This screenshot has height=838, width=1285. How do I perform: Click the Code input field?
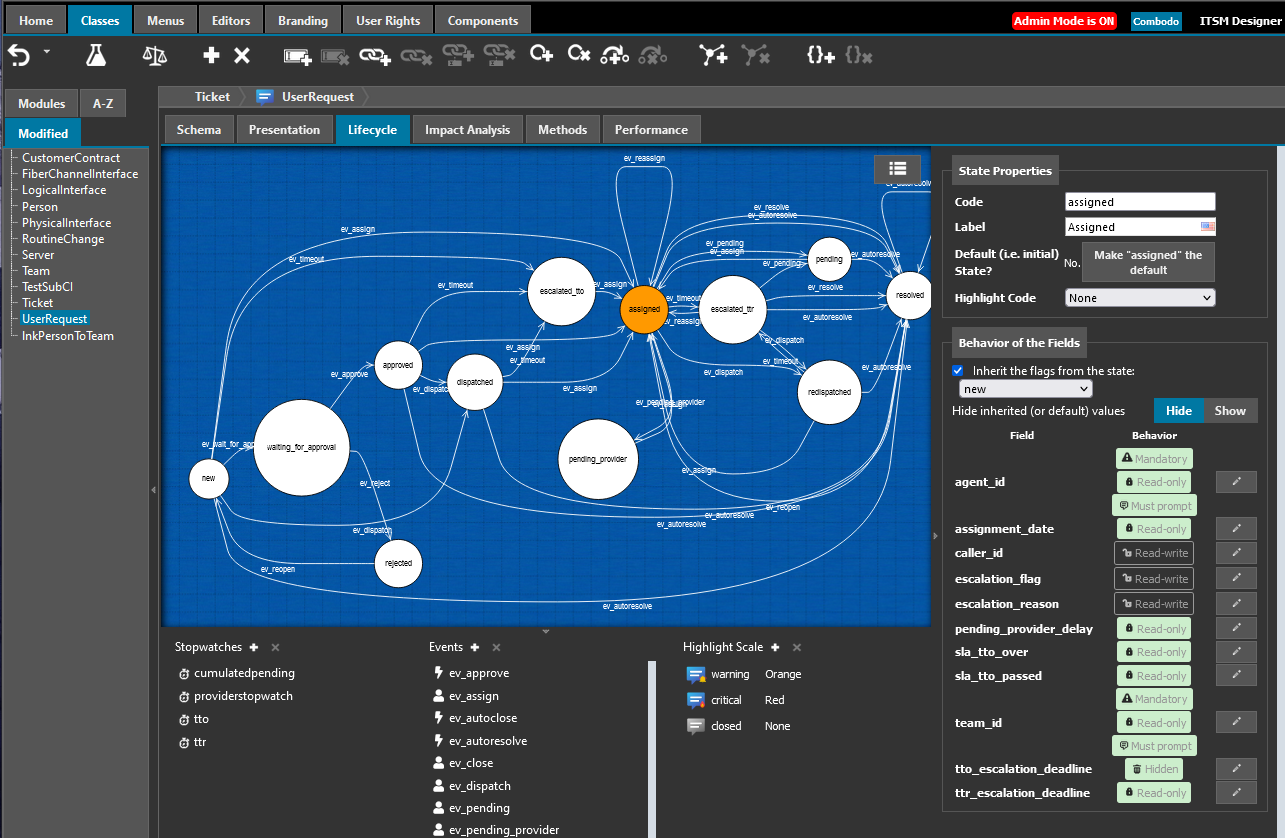pyautogui.click(x=1140, y=203)
